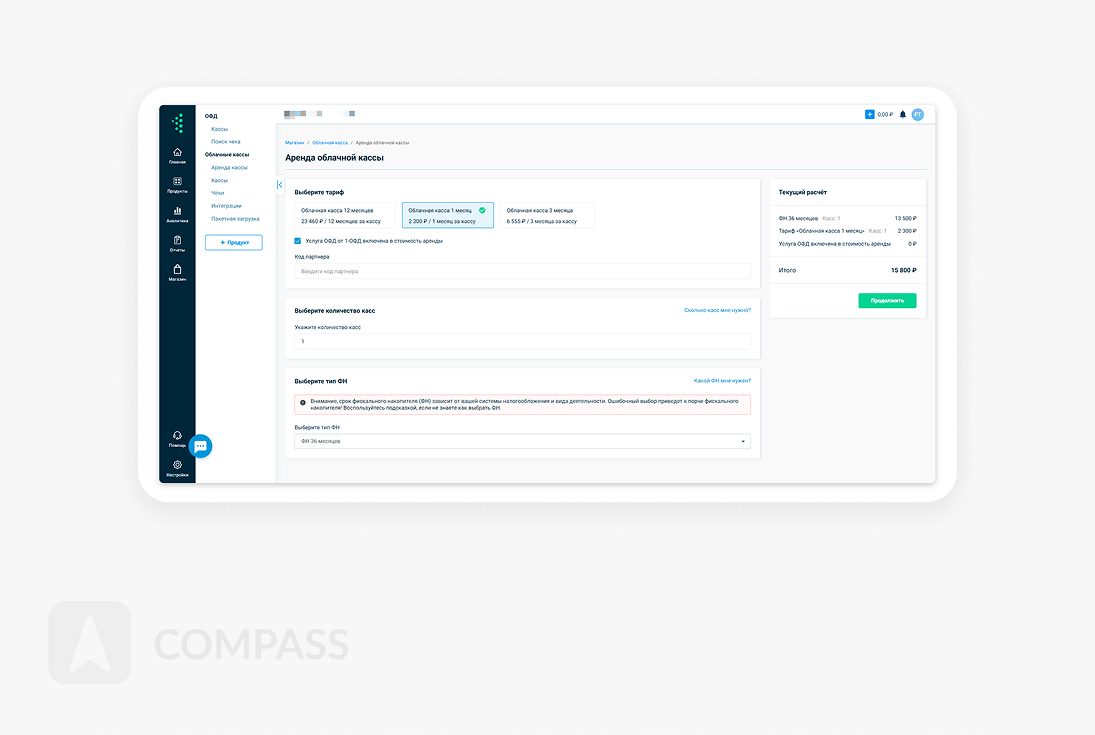Click the notification bell icon

902,115
